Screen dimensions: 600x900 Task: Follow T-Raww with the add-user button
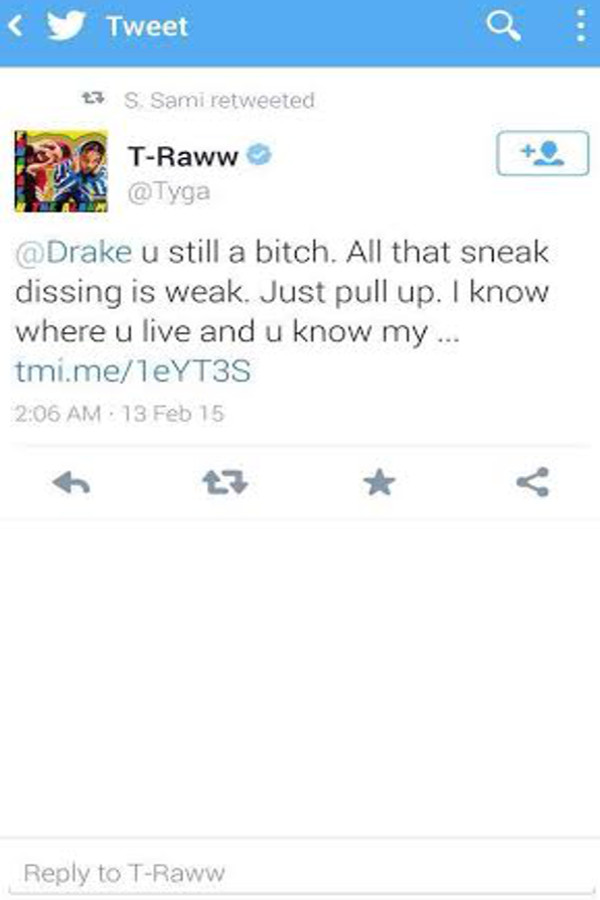click(543, 153)
